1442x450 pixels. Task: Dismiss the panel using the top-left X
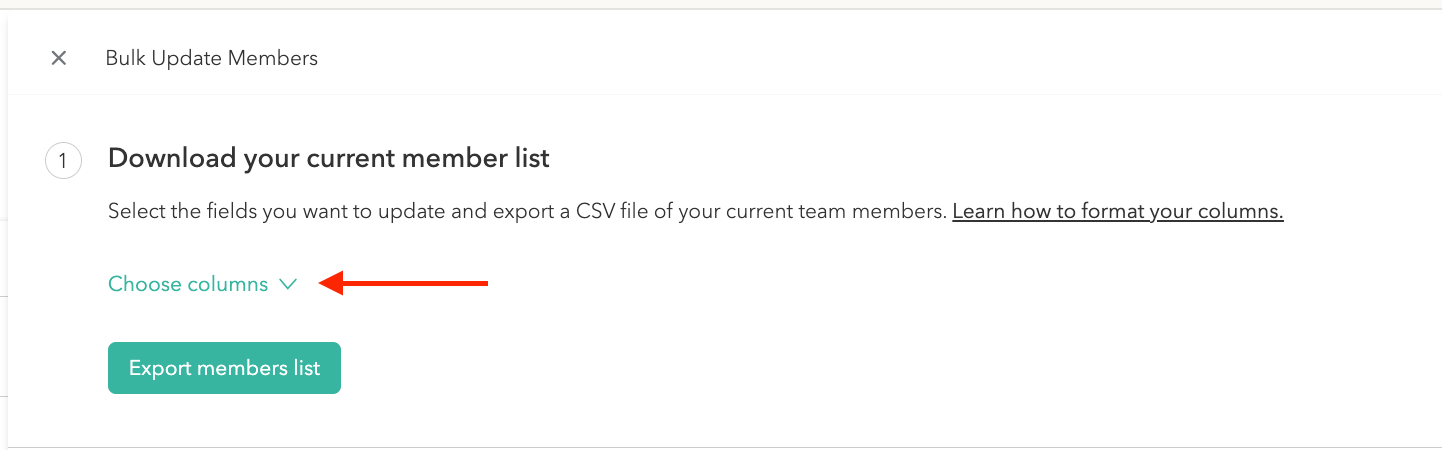[59, 58]
